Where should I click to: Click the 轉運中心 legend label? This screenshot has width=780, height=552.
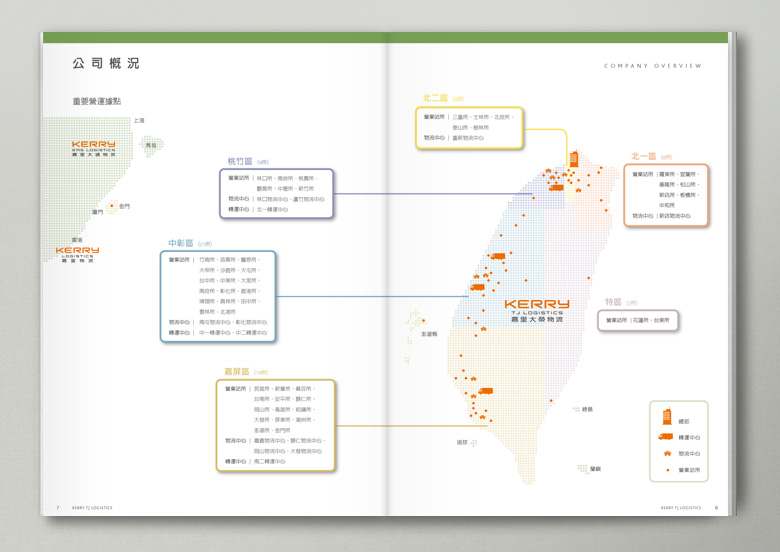coord(689,438)
